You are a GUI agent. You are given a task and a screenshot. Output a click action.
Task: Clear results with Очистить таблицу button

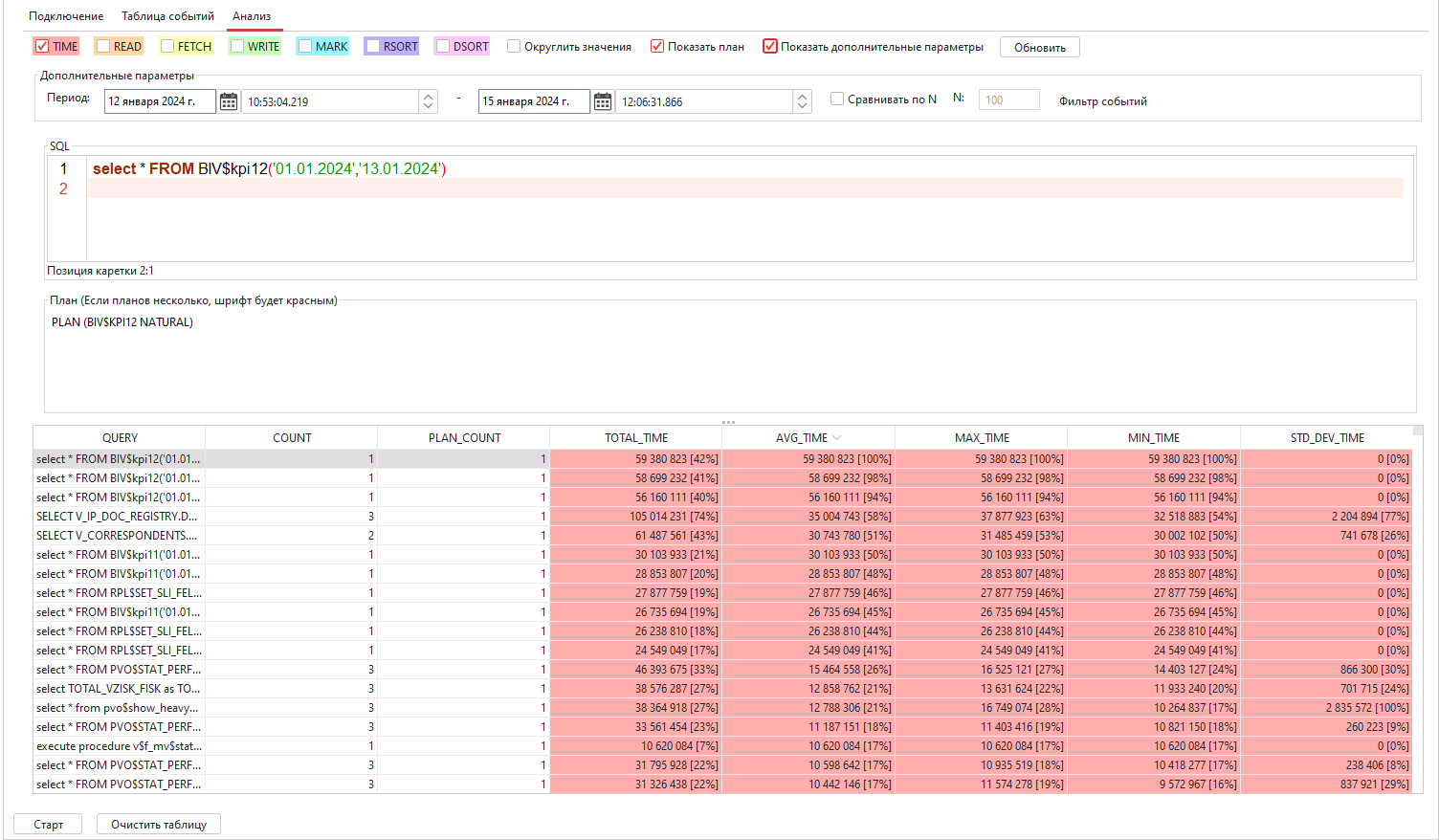[158, 824]
